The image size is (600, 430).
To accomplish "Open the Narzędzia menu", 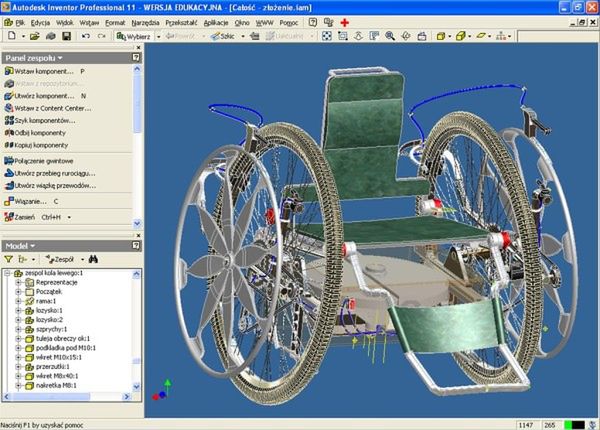I will (x=145, y=23).
